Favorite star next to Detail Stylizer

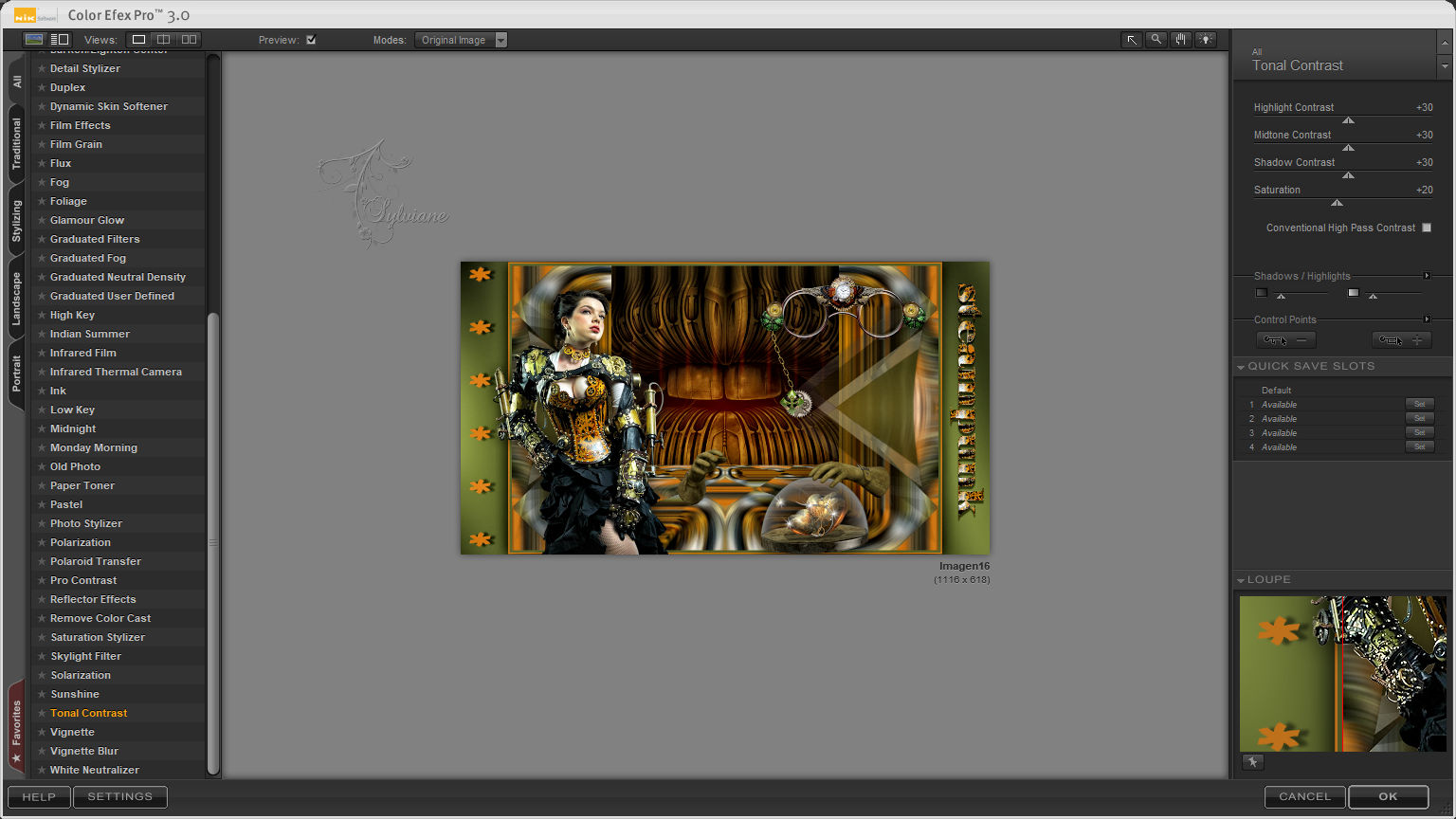coord(42,68)
